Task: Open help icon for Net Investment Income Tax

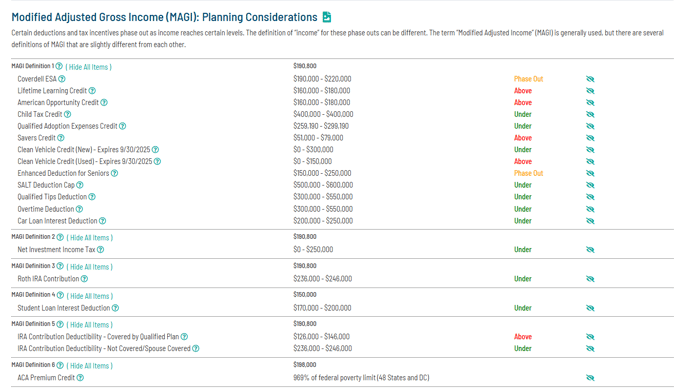Action: tap(100, 250)
